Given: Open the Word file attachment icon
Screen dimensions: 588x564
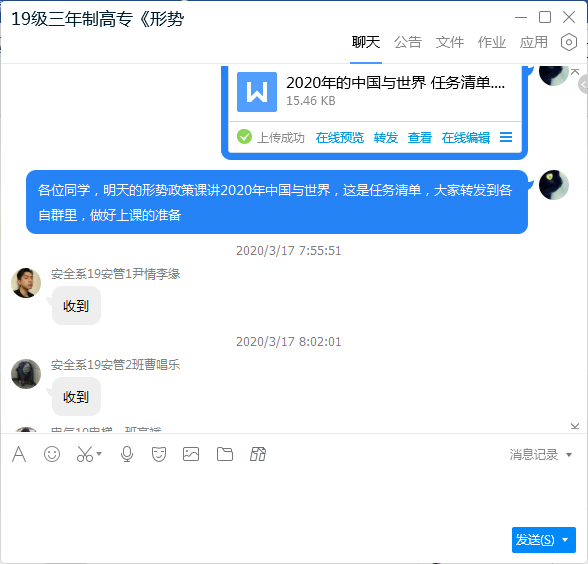Looking at the screenshot, I should tap(257, 92).
